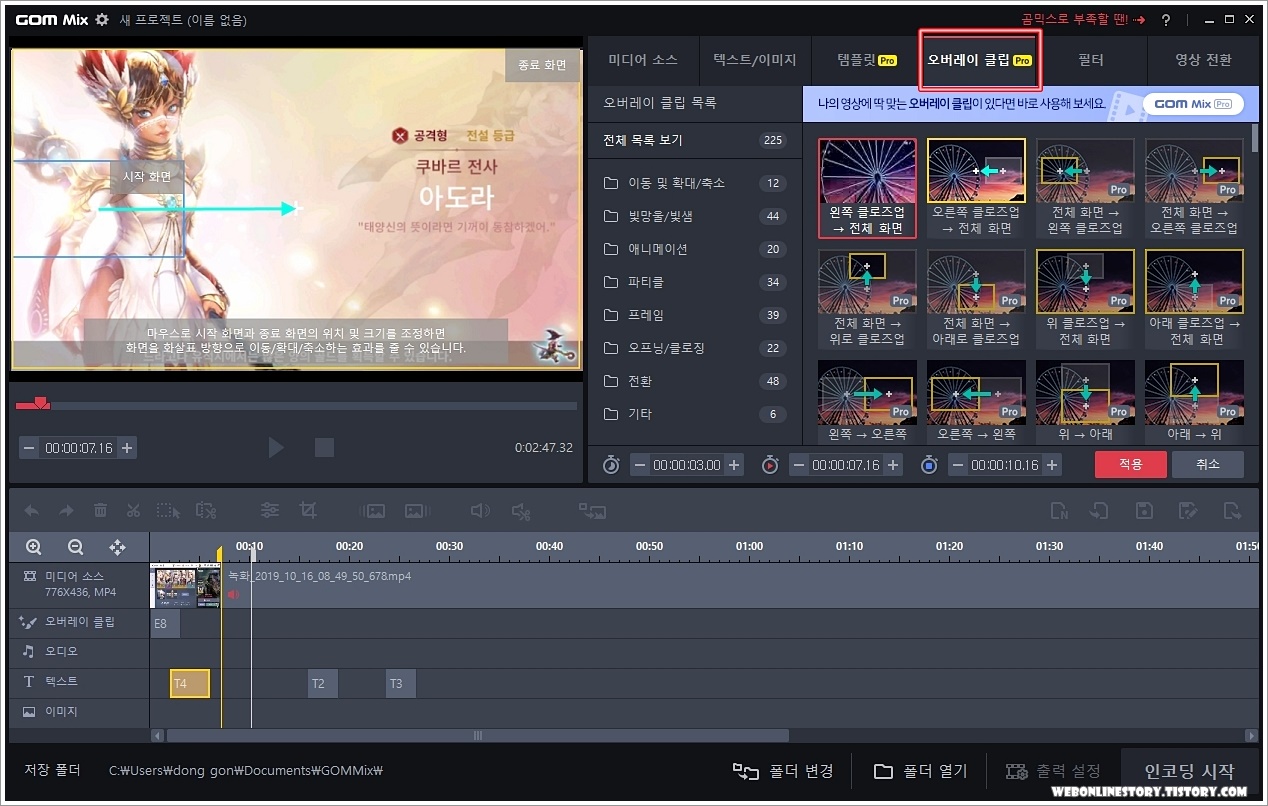The image size is (1268, 806).
Task: Click 인코딩 시작 button
Action: (1189, 771)
